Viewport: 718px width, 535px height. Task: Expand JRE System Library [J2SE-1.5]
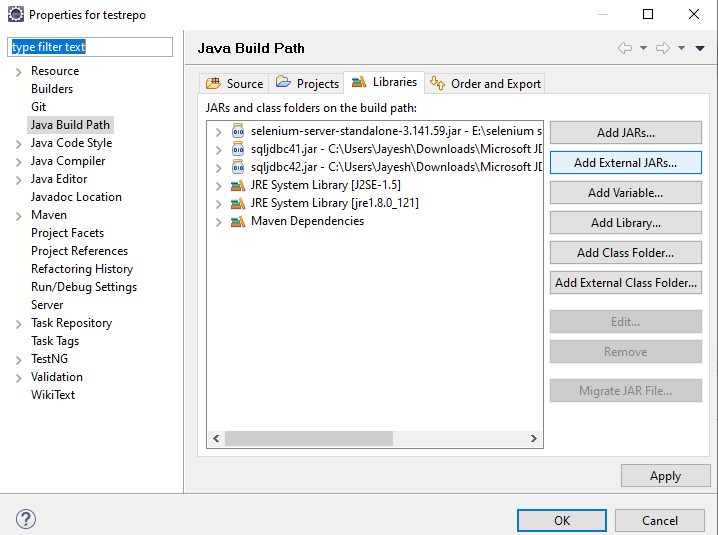[x=218, y=186]
